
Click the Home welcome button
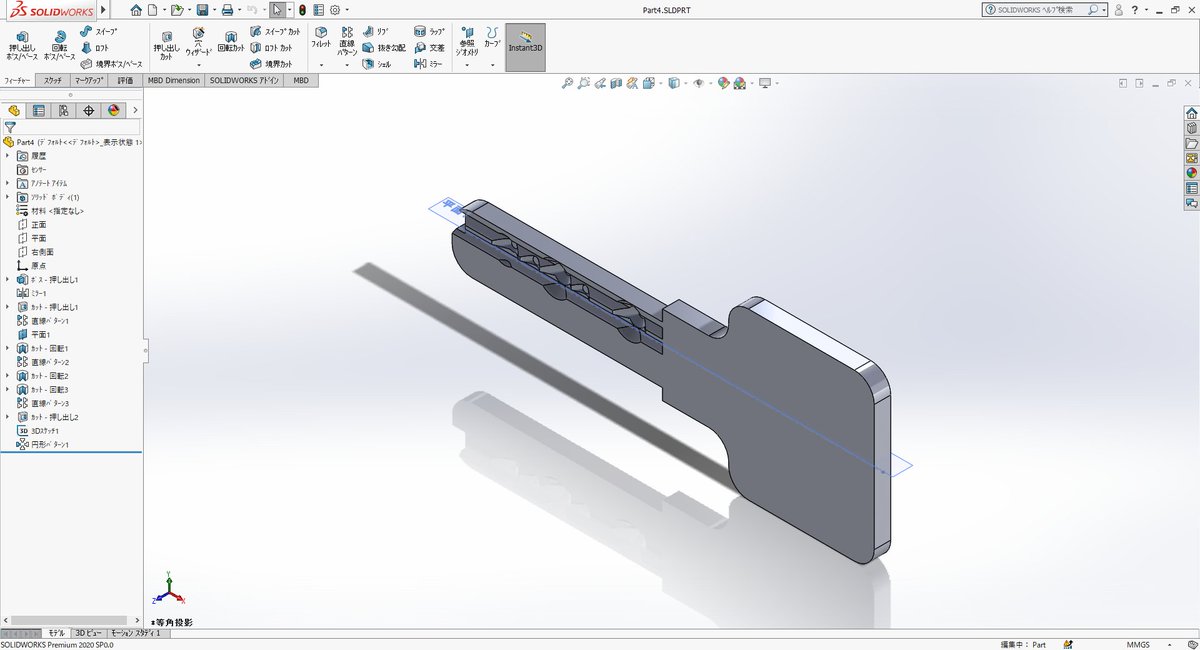point(136,10)
